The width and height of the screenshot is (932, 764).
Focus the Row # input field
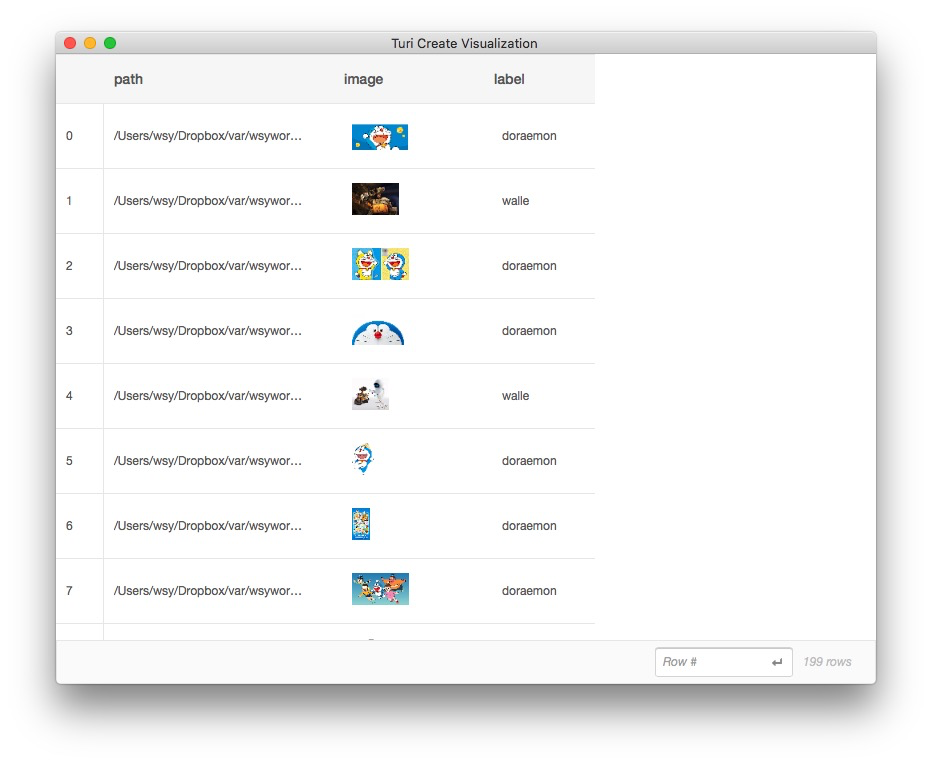tap(712, 662)
